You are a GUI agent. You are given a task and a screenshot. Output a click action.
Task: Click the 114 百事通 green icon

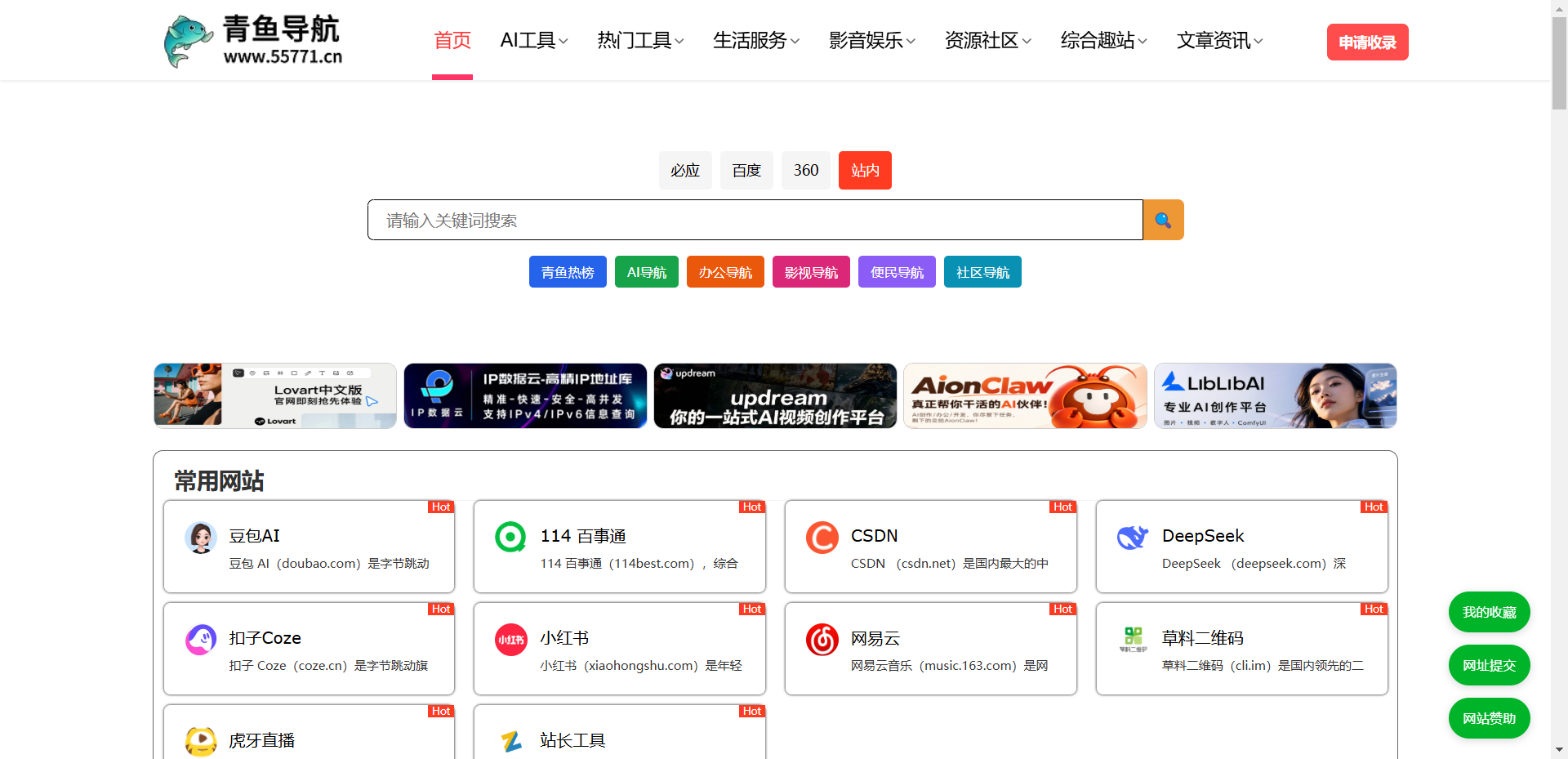[511, 538]
